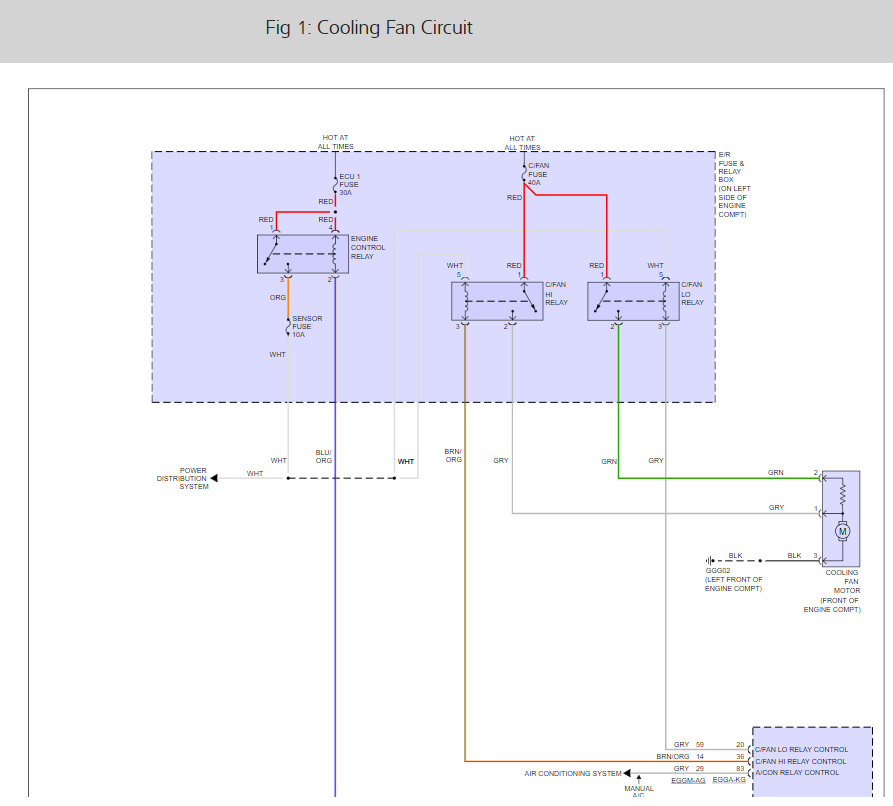
Task: Select 'C/FAN LO RELAY CONTROL' text
Action: tap(801, 749)
